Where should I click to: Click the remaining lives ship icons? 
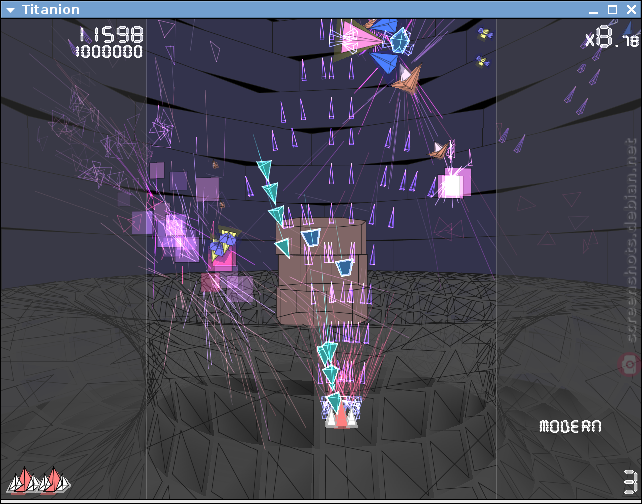pos(38,480)
